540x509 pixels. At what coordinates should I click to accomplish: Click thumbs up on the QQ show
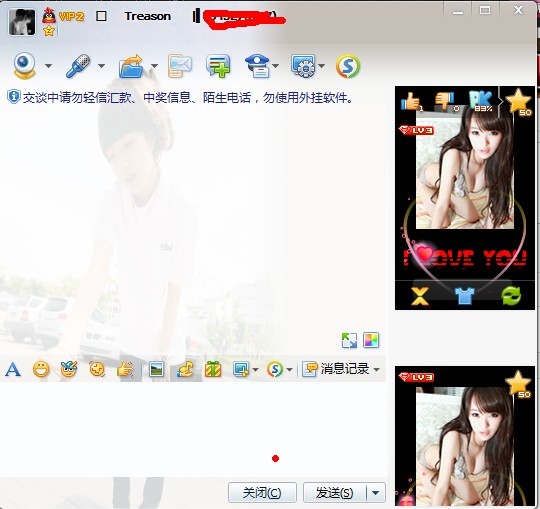(411, 102)
